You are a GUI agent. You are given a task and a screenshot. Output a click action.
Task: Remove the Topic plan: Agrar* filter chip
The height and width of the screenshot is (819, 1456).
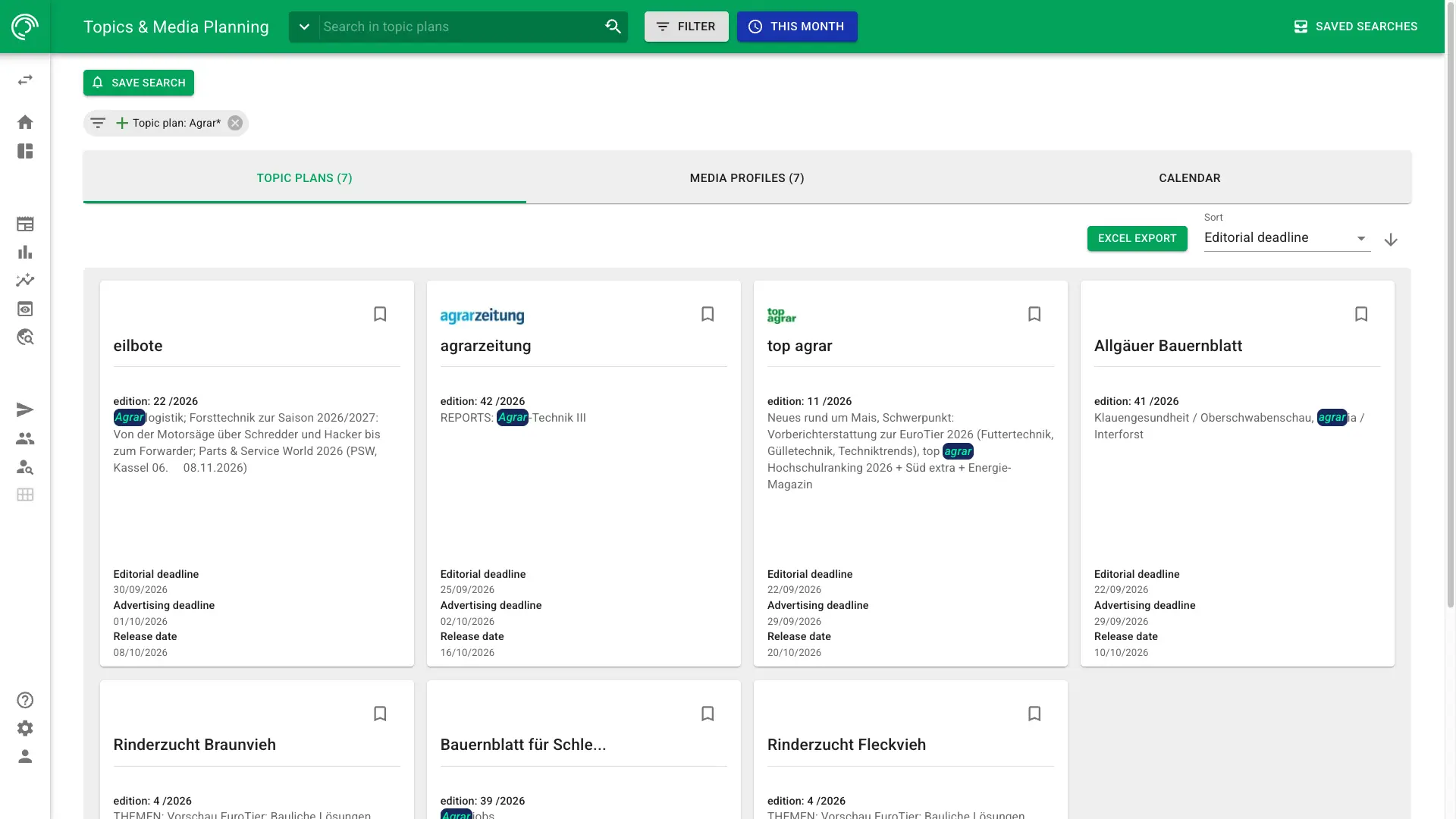235,123
